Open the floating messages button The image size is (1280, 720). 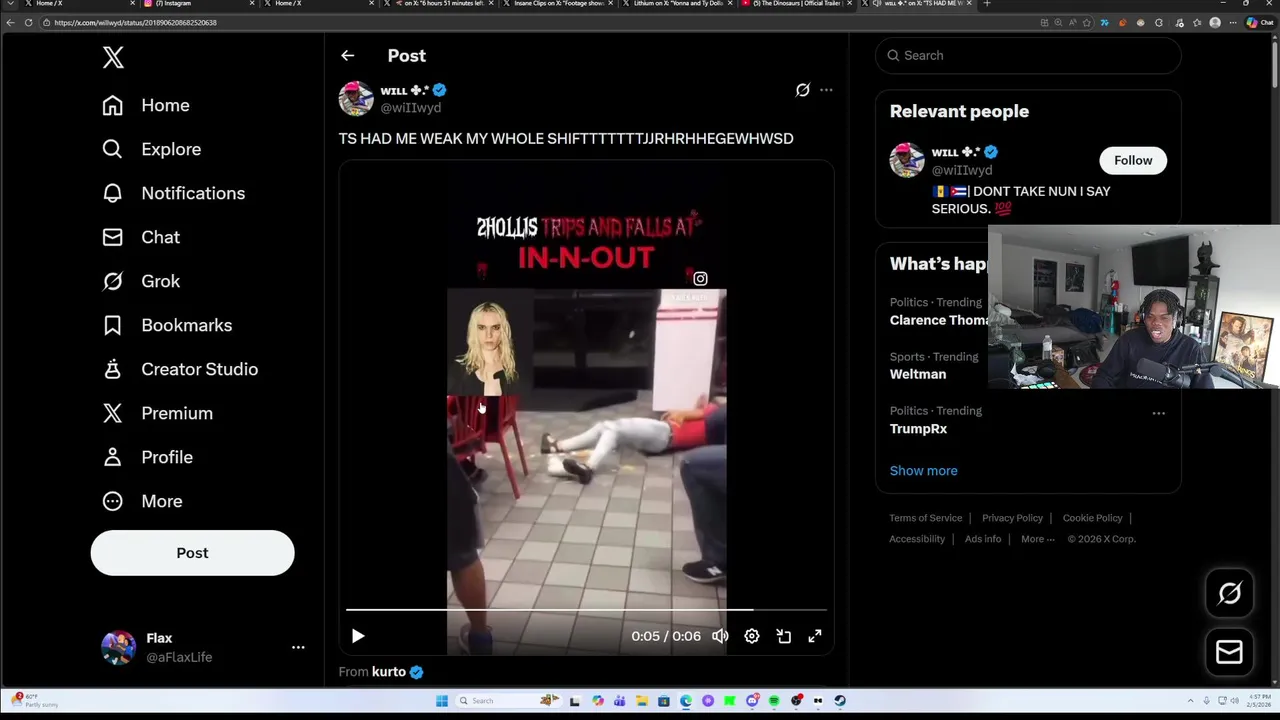point(1229,652)
